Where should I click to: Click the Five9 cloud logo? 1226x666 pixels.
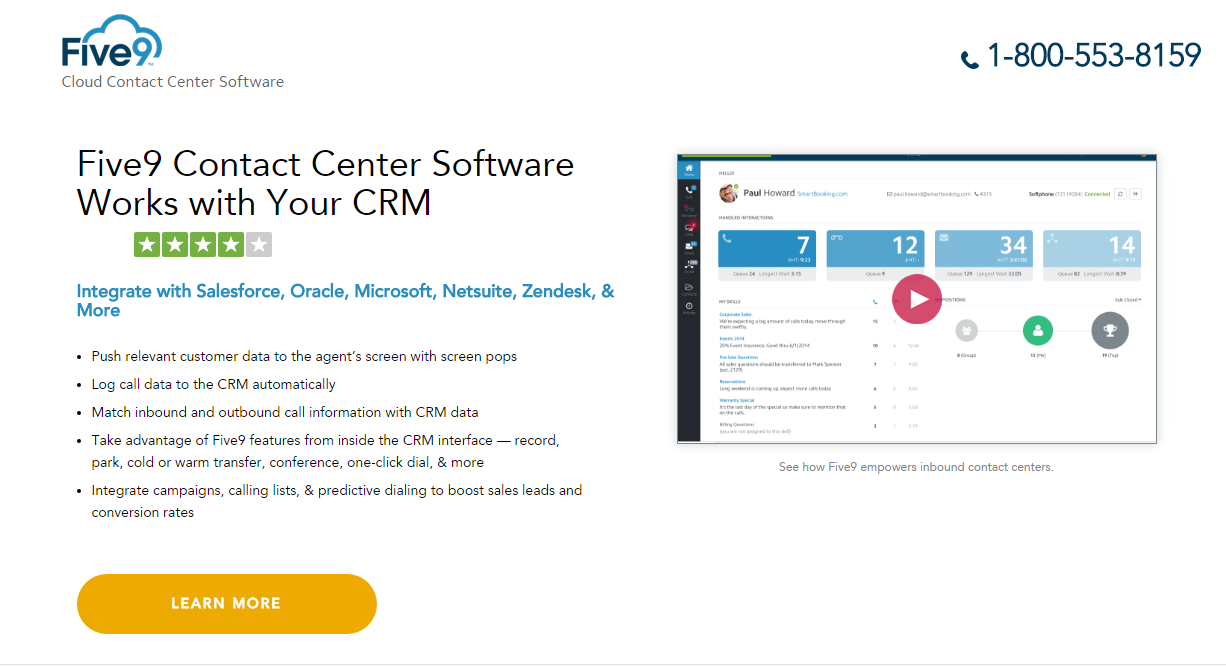pos(112,41)
